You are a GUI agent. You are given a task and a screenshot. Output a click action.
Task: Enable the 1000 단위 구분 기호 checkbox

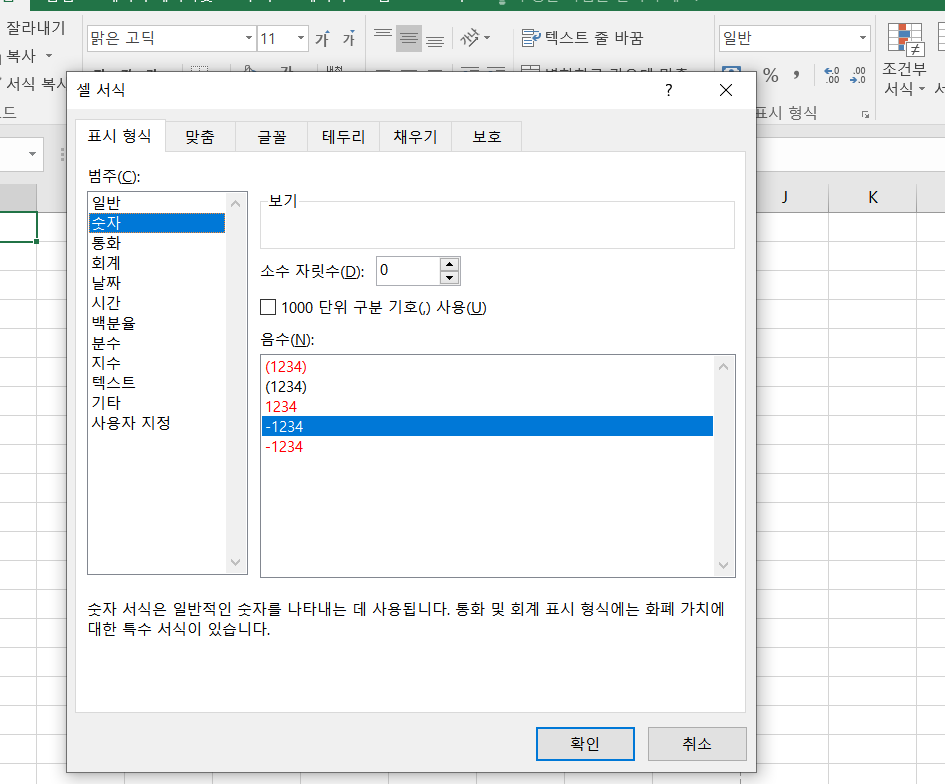click(268, 307)
